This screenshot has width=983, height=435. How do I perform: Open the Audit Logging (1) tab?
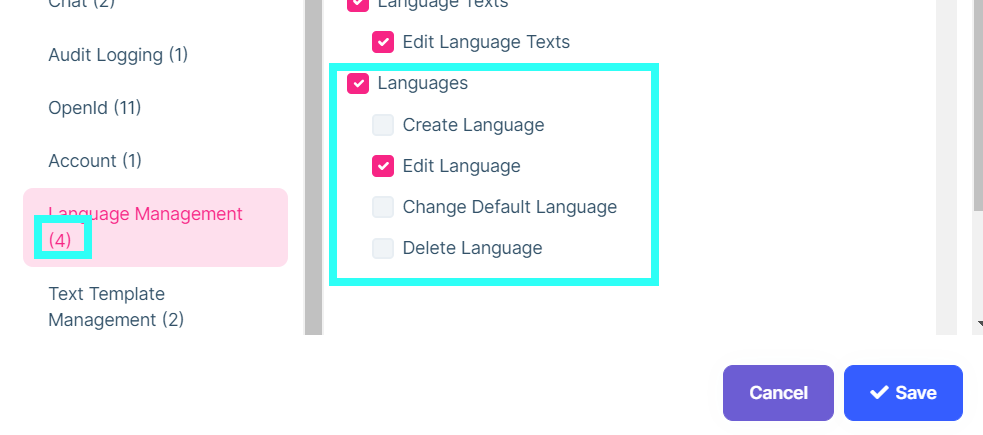(118, 55)
